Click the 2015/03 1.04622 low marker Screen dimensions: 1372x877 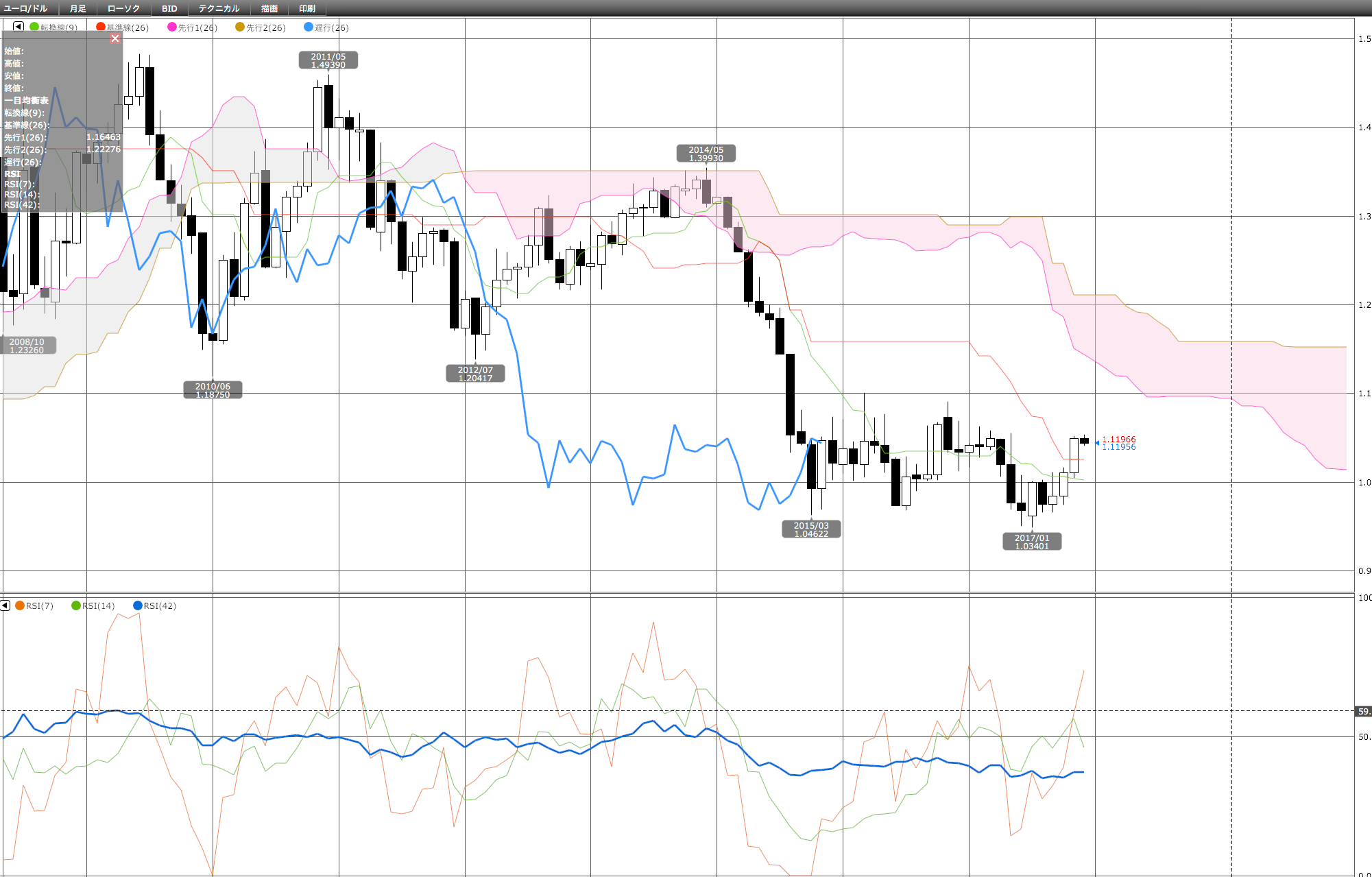point(811,529)
